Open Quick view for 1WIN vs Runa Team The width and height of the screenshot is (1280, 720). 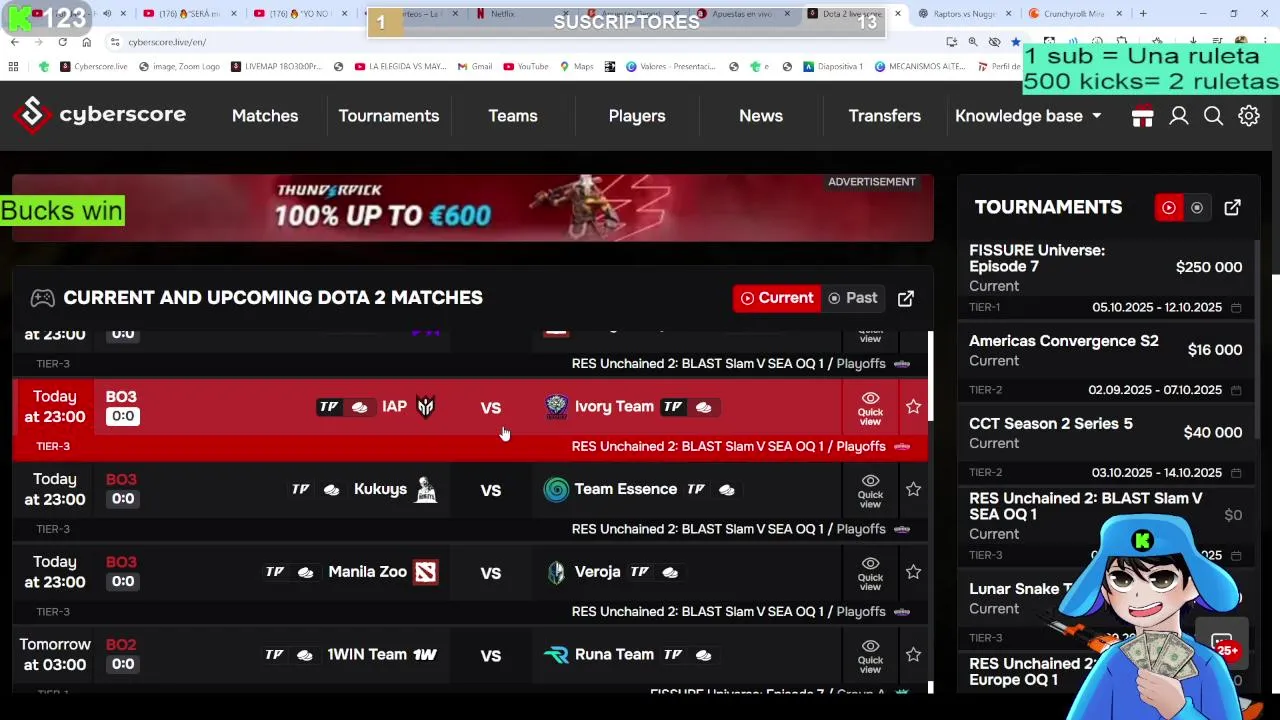[x=870, y=655]
